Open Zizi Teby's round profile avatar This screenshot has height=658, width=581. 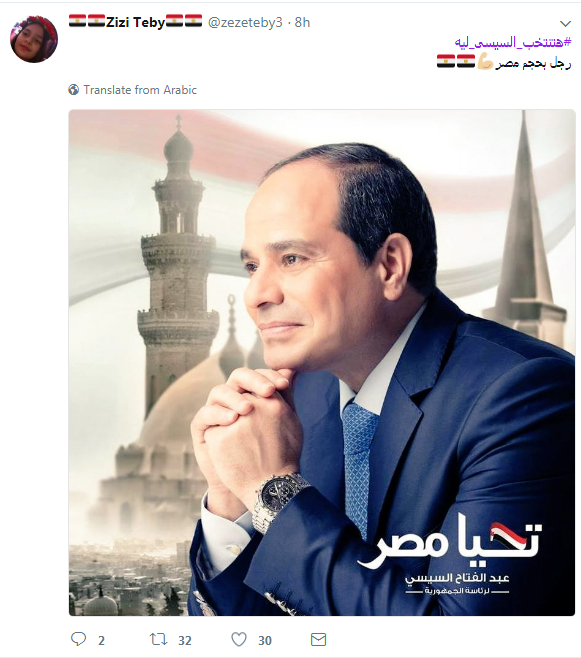tap(34, 39)
